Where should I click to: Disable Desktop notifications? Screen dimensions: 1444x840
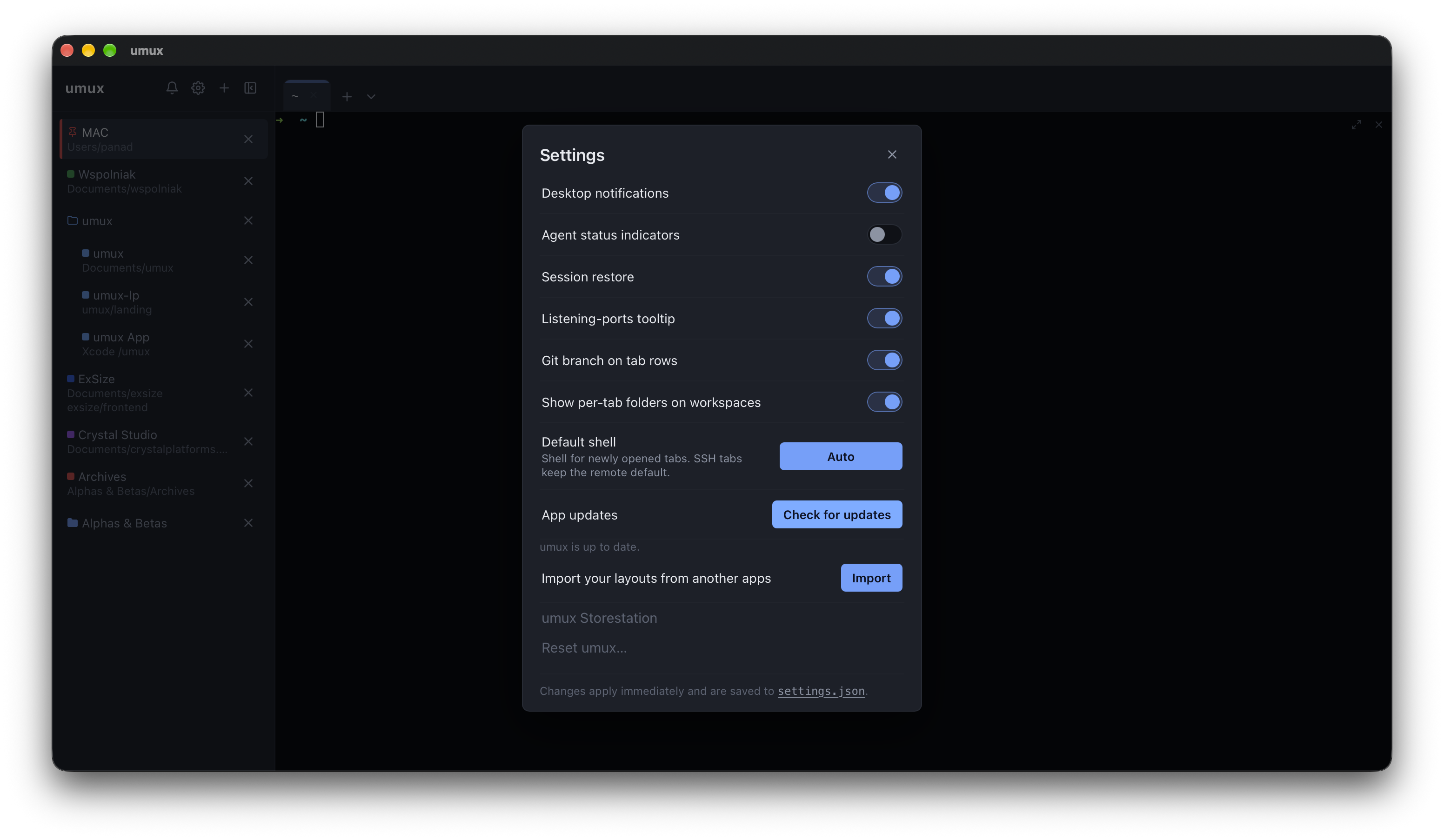pyautogui.click(x=884, y=193)
